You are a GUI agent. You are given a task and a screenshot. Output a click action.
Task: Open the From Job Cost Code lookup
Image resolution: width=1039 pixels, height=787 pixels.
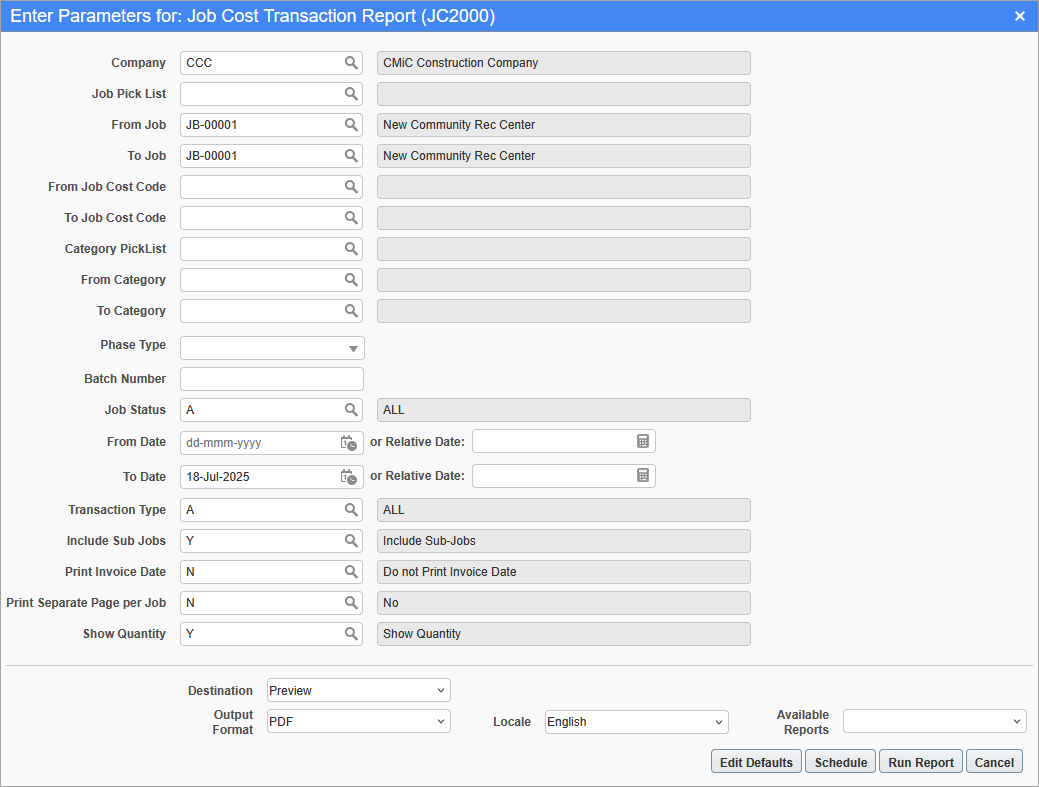351,187
